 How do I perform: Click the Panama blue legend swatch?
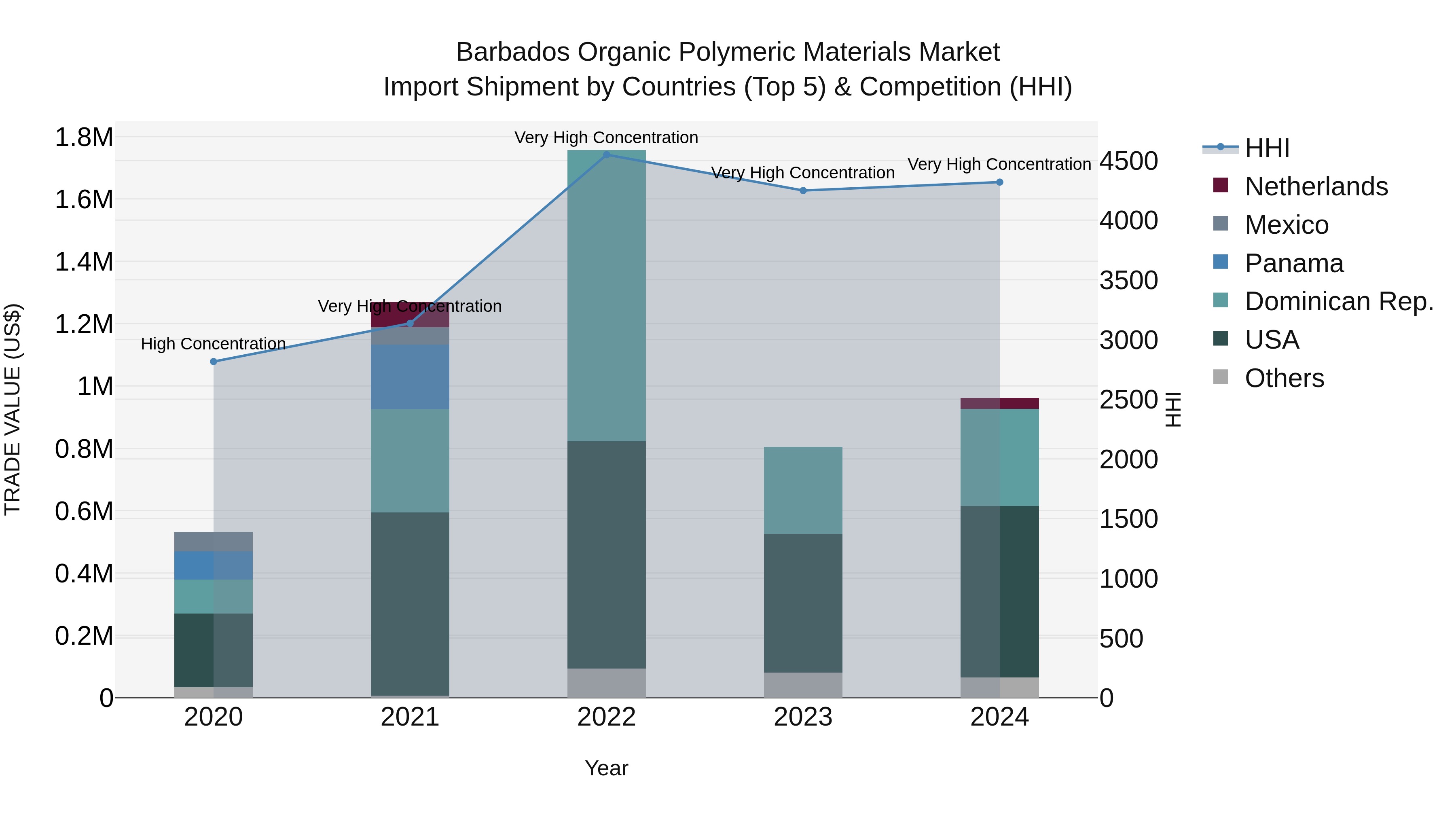tap(1221, 262)
